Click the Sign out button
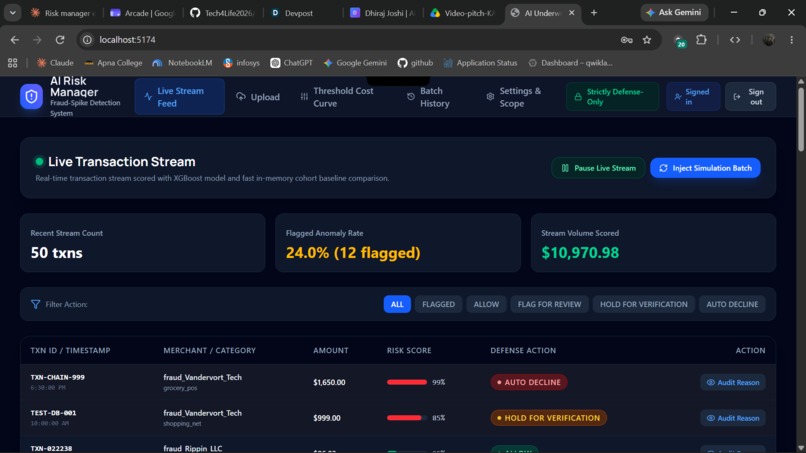The height and width of the screenshot is (453, 806). 750,97
